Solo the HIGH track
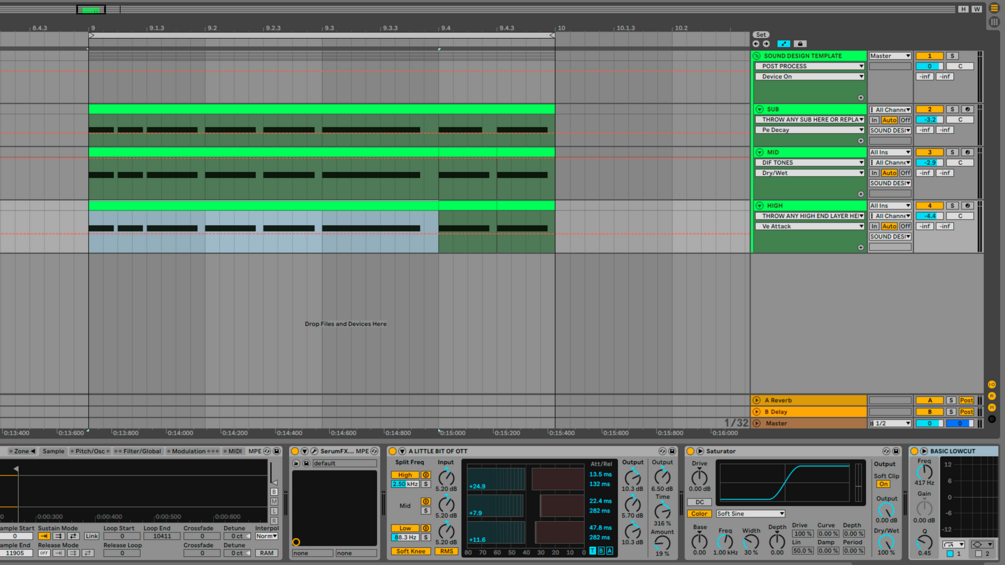1005x565 pixels. click(952, 206)
